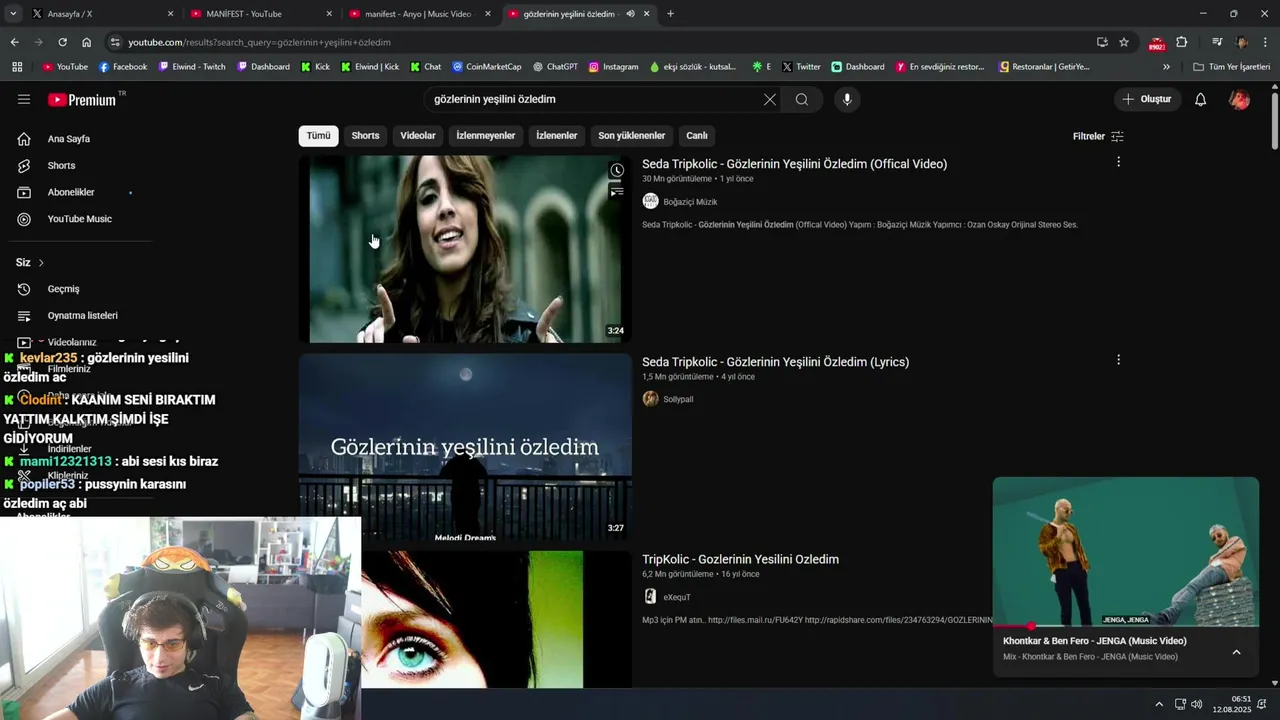
Task: Open Shorts in the sidebar
Action: click(x=62, y=165)
